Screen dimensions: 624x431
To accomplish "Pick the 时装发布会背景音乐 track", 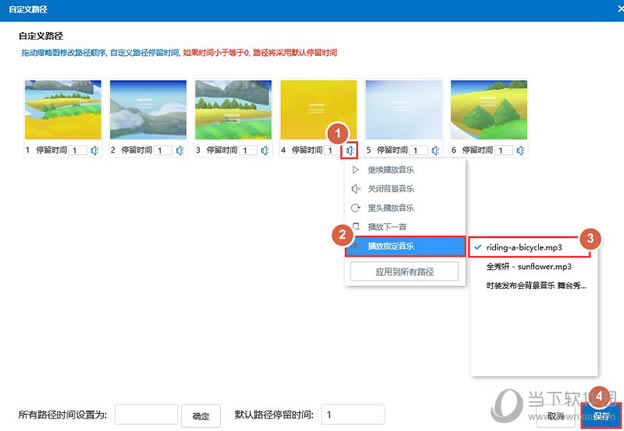I will [x=530, y=285].
